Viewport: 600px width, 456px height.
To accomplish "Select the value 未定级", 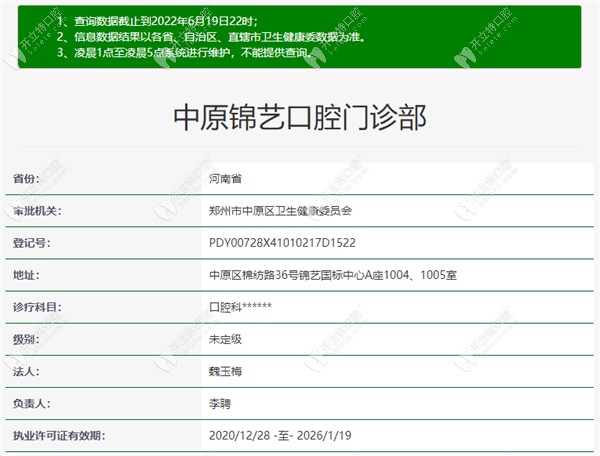I will (225, 339).
